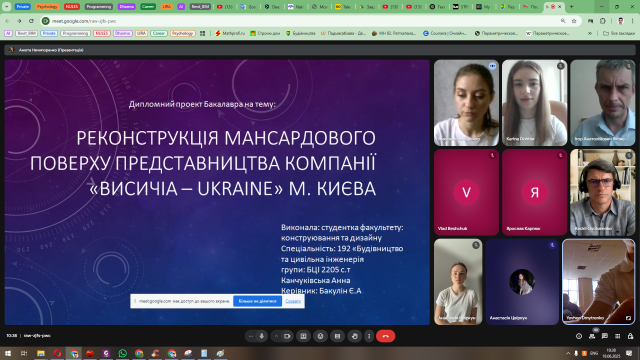This screenshot has width=640, height=360.
Task: Open the Private tab group
Action: [x=23, y=7]
